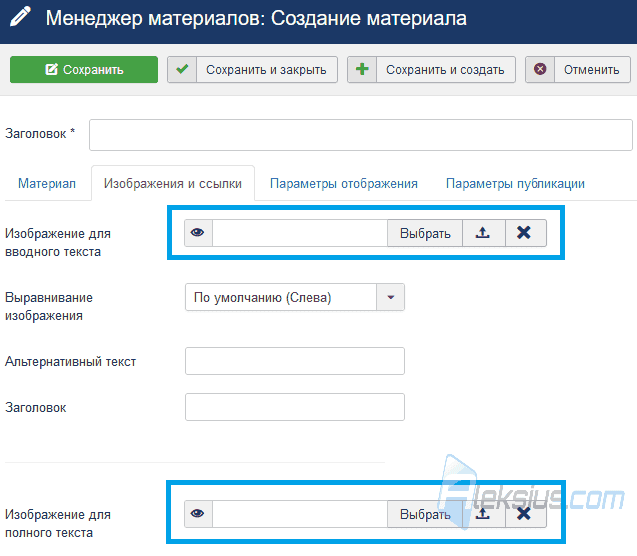Click Сохранить и создать button text
This screenshot has height=556, width=637.
pyautogui.click(x=445, y=70)
